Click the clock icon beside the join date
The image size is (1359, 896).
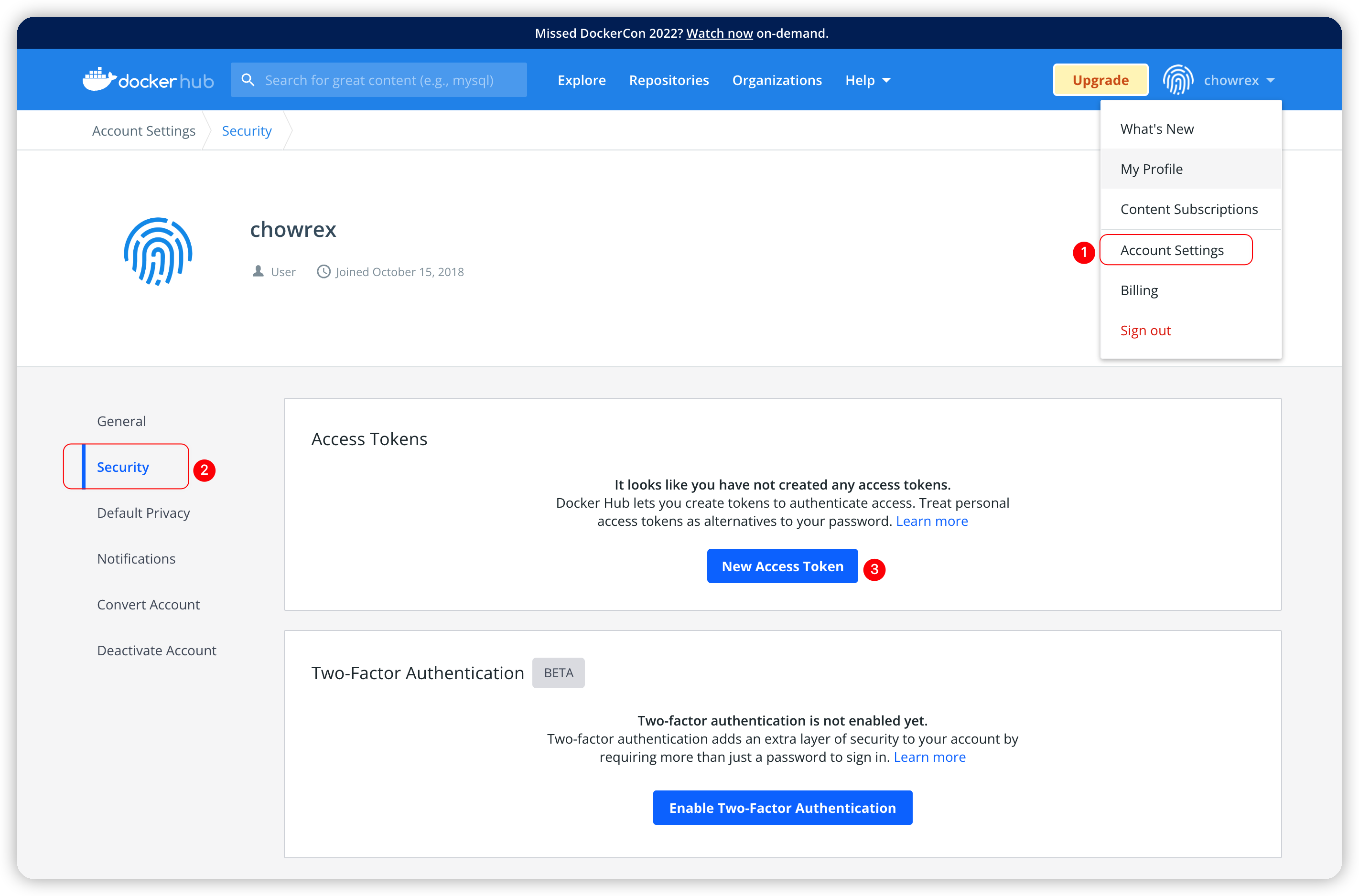[x=324, y=271]
